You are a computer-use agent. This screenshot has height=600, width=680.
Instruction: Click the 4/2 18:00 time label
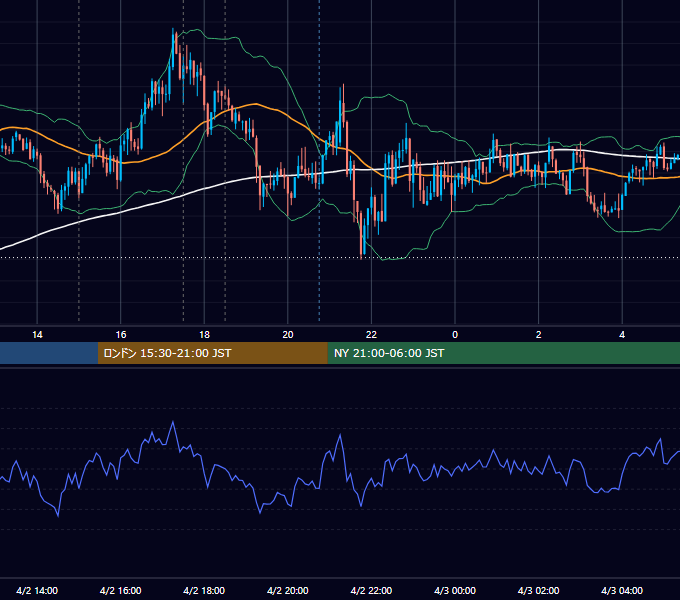[x=204, y=590]
